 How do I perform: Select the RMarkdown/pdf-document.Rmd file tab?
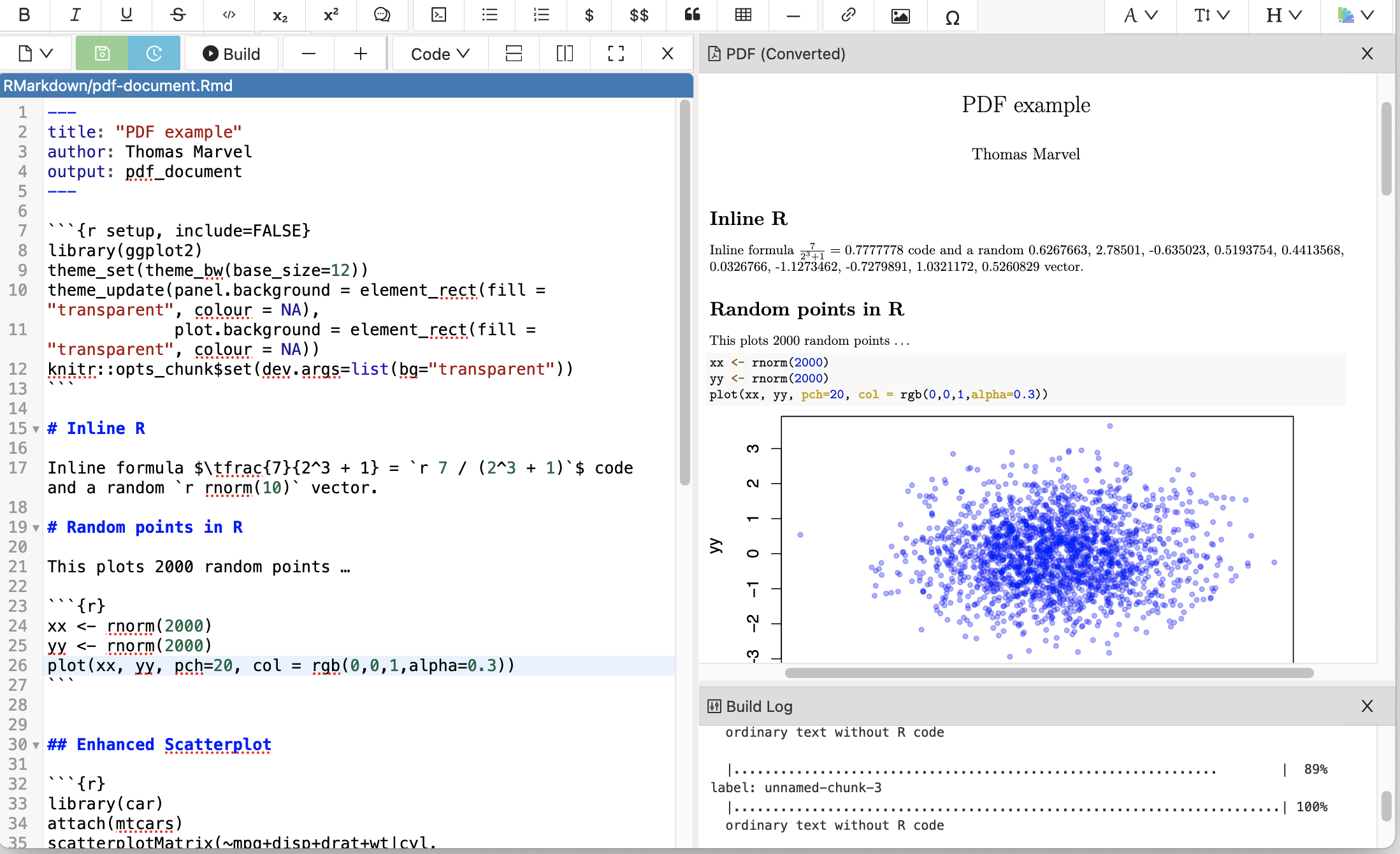[118, 86]
